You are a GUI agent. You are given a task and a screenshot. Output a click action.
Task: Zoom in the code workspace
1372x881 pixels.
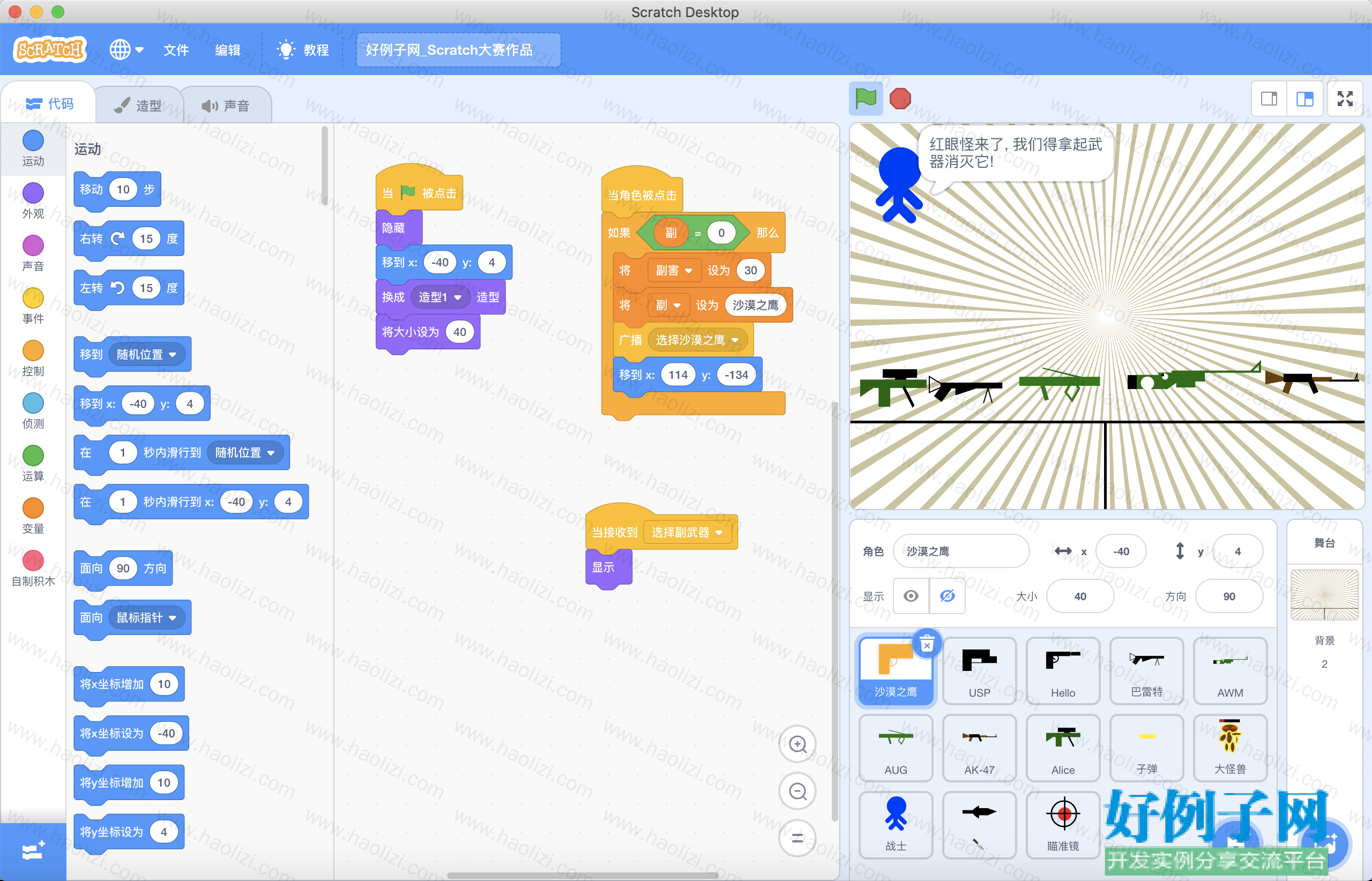[797, 744]
